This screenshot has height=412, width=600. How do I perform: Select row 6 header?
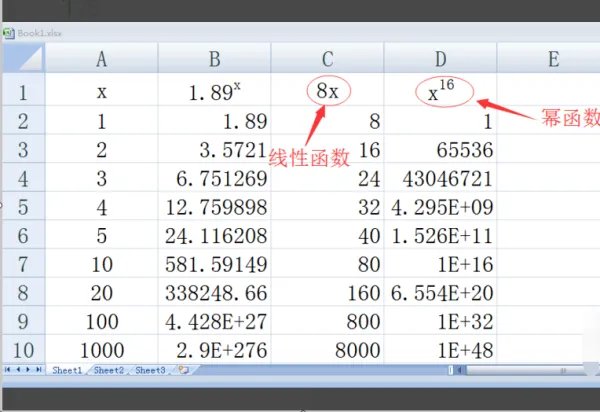24,234
